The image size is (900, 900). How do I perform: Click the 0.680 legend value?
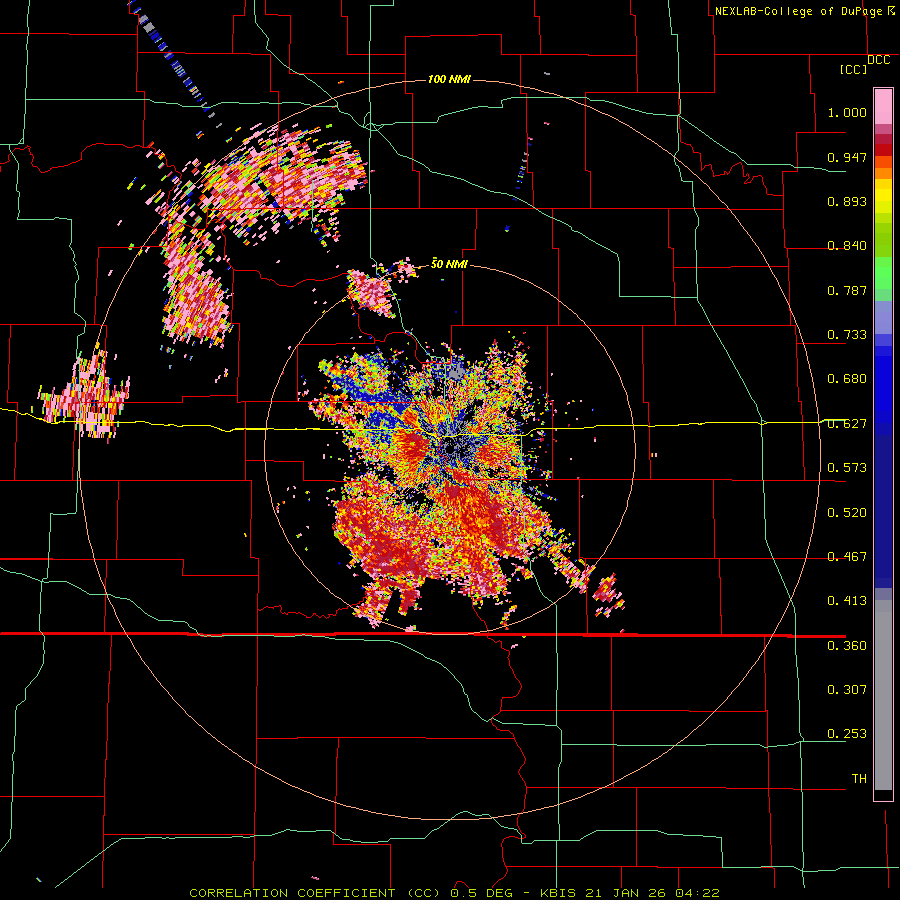point(847,379)
